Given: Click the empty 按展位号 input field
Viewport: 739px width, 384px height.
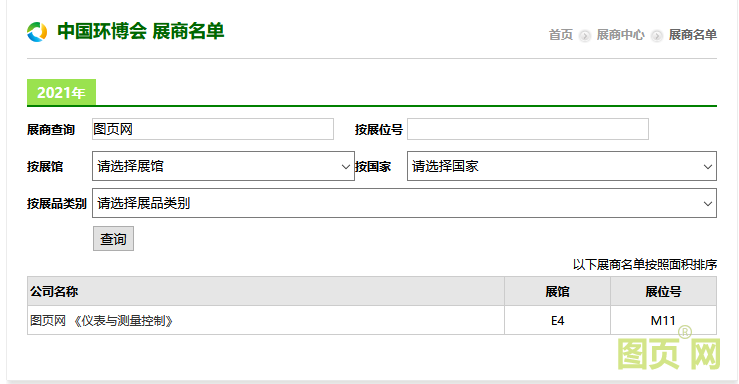Looking at the screenshot, I should (x=528, y=129).
